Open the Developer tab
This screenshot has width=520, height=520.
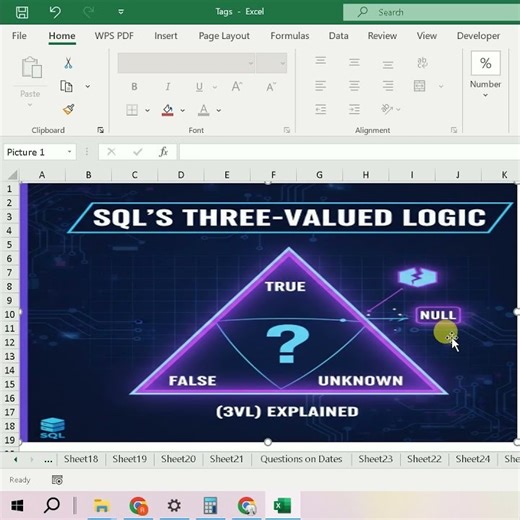coord(478,36)
